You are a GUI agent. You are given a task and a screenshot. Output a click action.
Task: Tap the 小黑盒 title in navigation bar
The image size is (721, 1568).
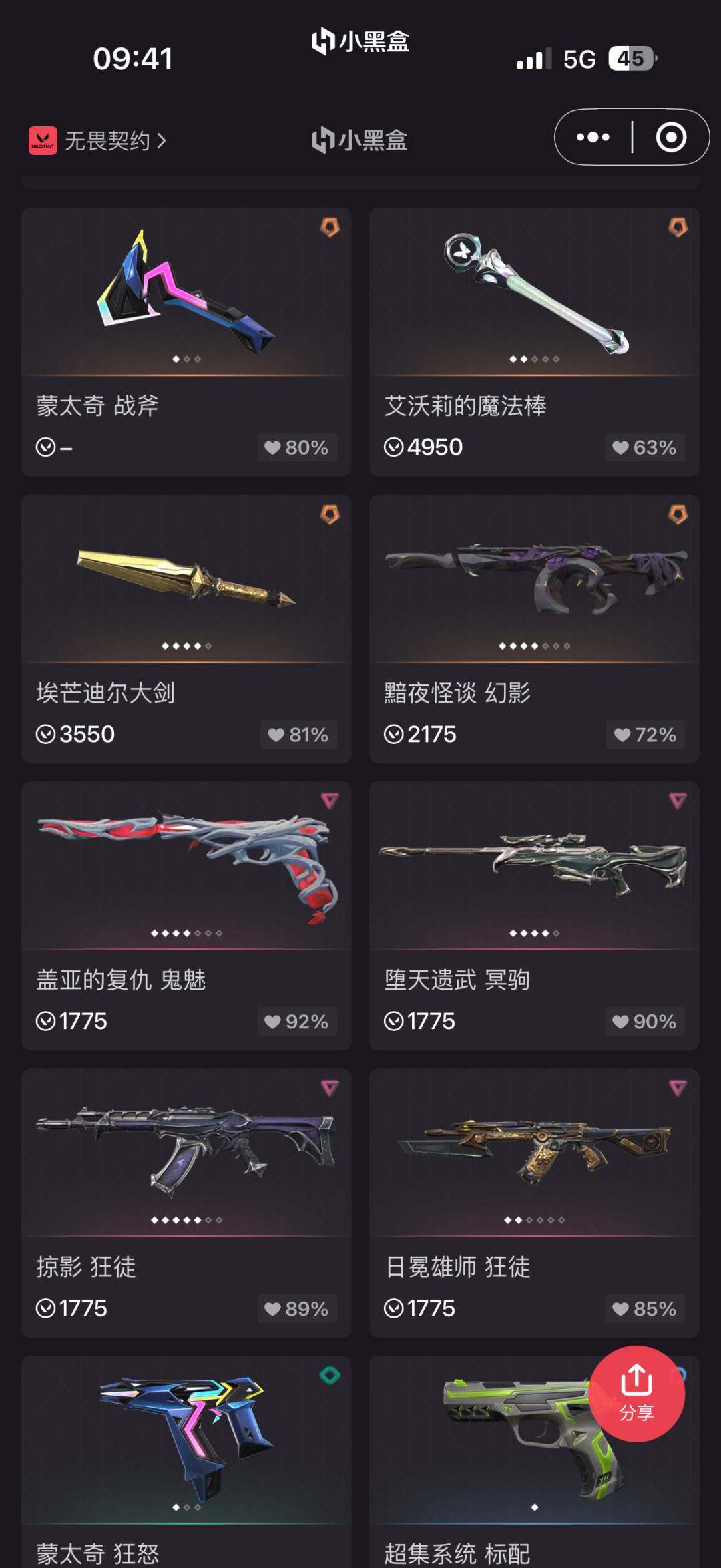point(360,140)
